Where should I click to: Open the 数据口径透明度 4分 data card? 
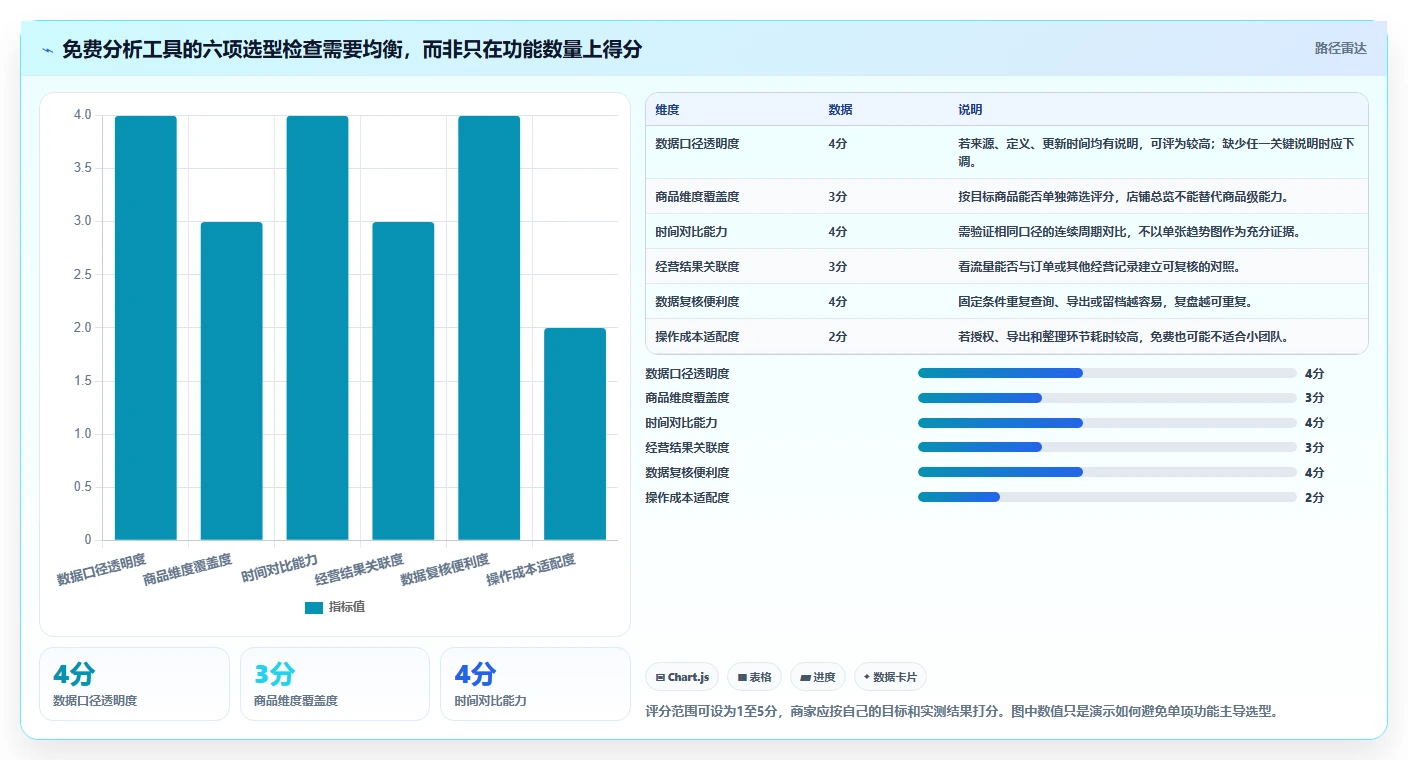tap(134, 684)
